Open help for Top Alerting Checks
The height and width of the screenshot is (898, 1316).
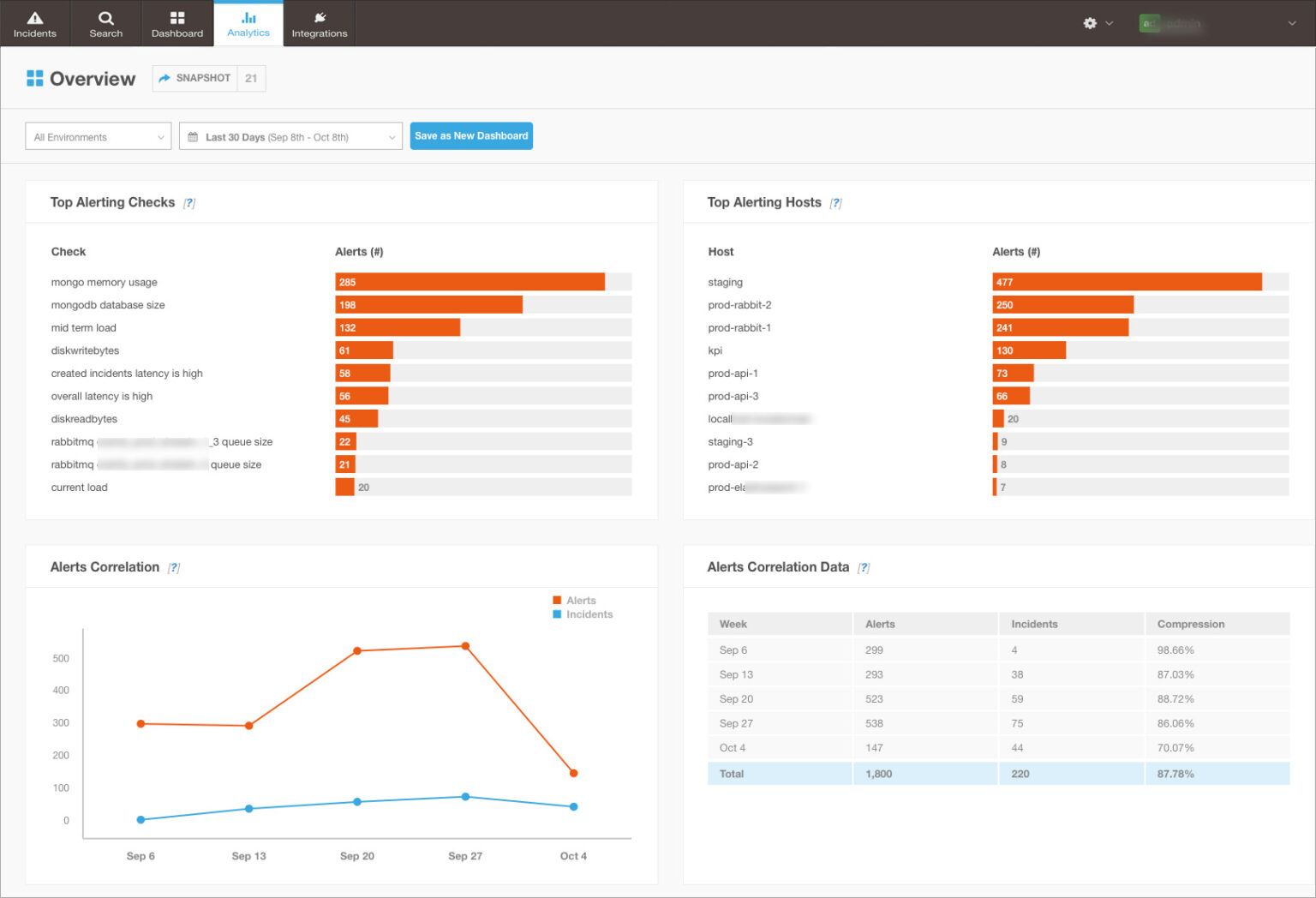(x=189, y=202)
